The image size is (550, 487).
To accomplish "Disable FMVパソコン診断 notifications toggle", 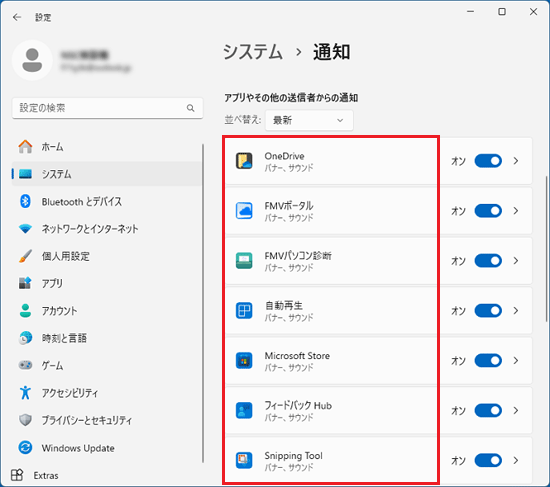I will click(x=488, y=261).
